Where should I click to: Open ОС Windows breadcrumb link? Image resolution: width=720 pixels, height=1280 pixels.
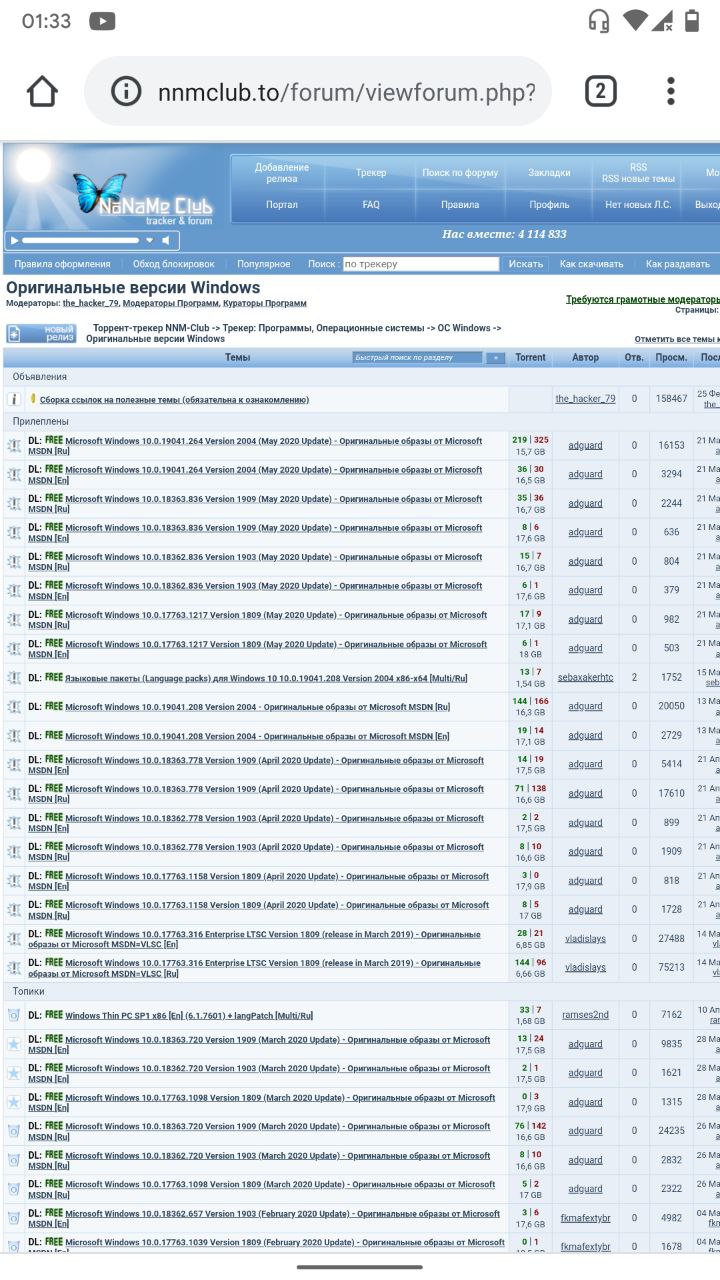tap(465, 327)
